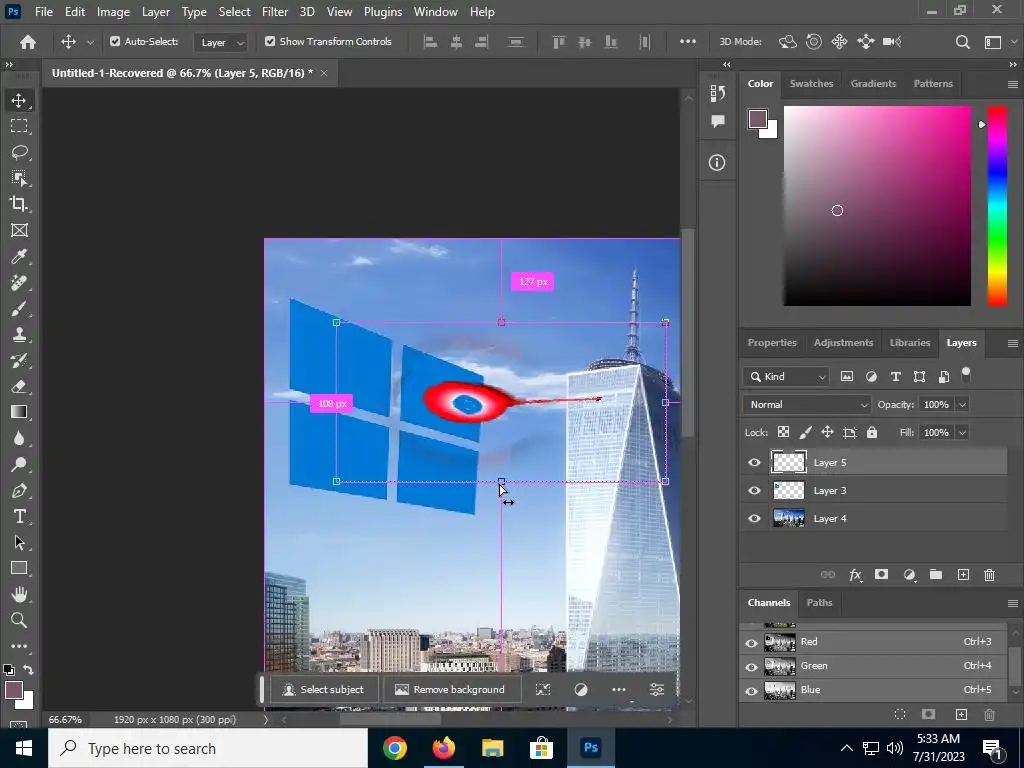Open the Image menu
The width and height of the screenshot is (1024, 768).
tap(113, 12)
